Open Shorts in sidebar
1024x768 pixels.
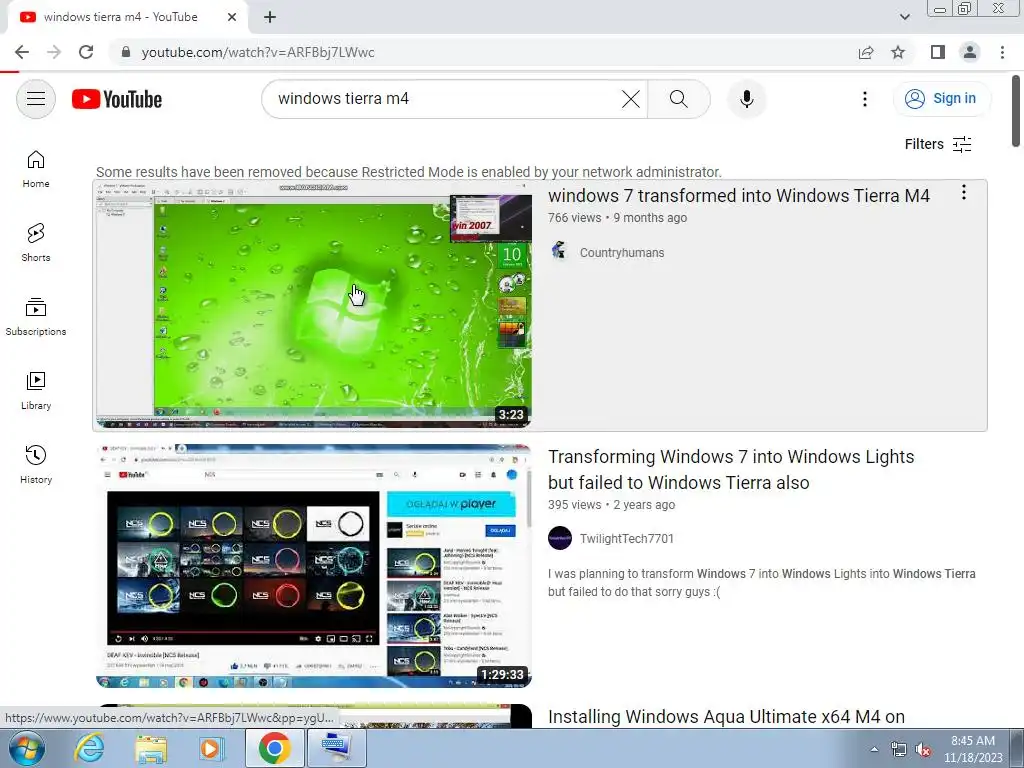point(36,243)
